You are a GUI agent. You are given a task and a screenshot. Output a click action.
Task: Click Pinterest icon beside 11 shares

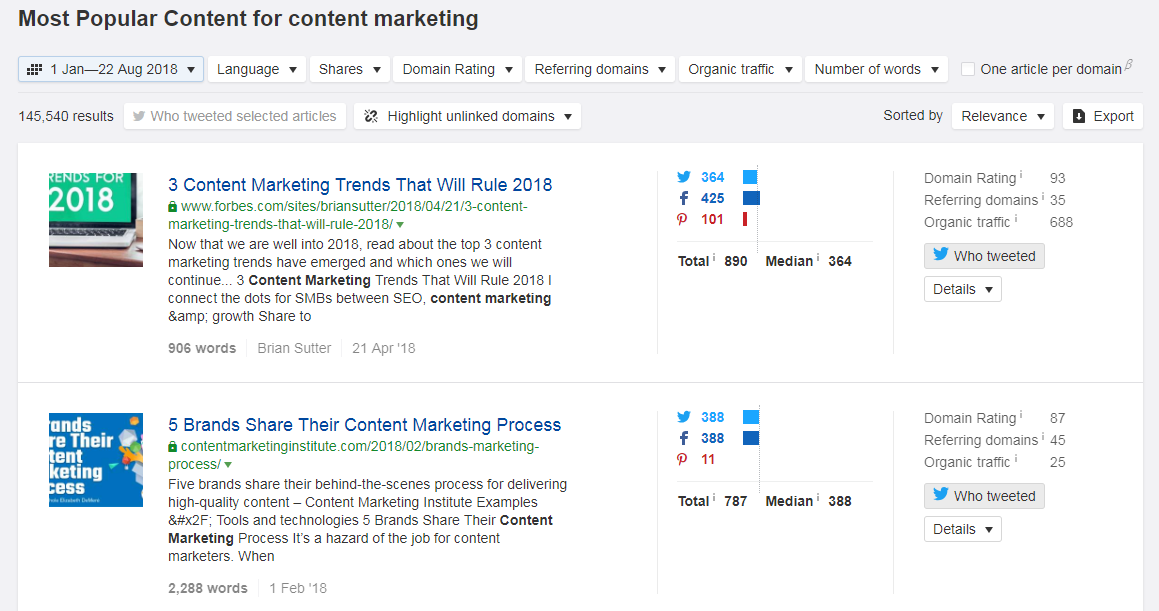[x=682, y=460]
